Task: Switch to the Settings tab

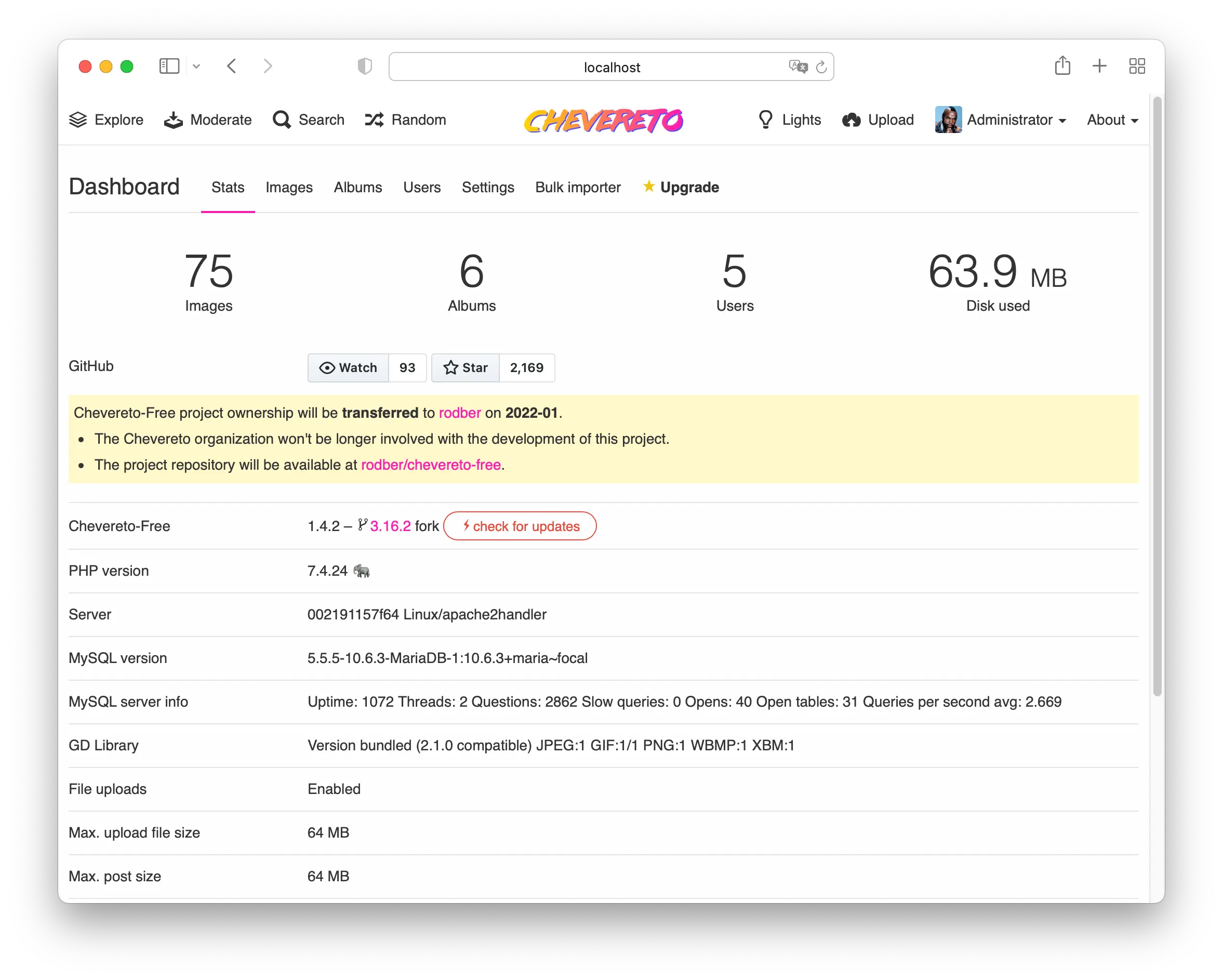Action: (x=487, y=187)
